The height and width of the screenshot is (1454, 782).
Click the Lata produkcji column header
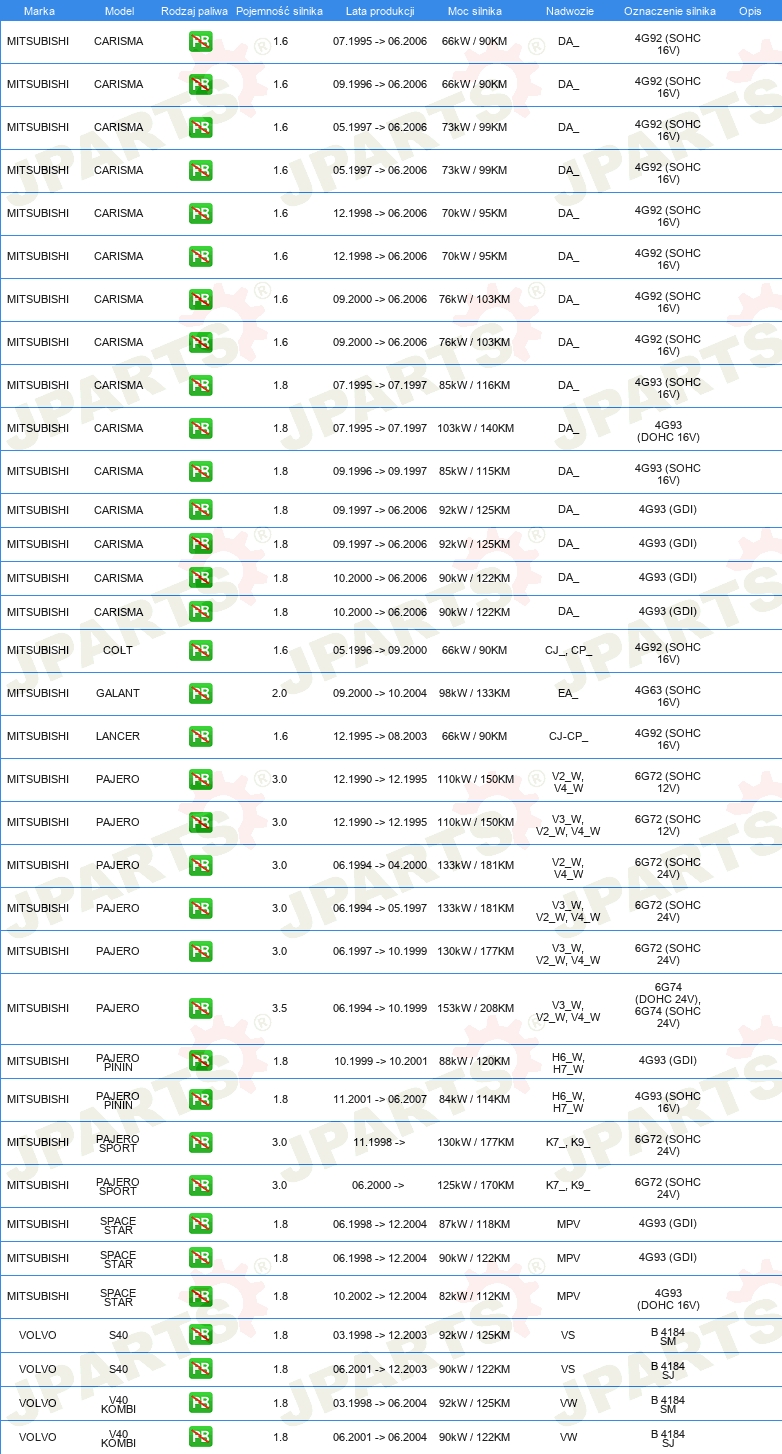click(x=380, y=11)
